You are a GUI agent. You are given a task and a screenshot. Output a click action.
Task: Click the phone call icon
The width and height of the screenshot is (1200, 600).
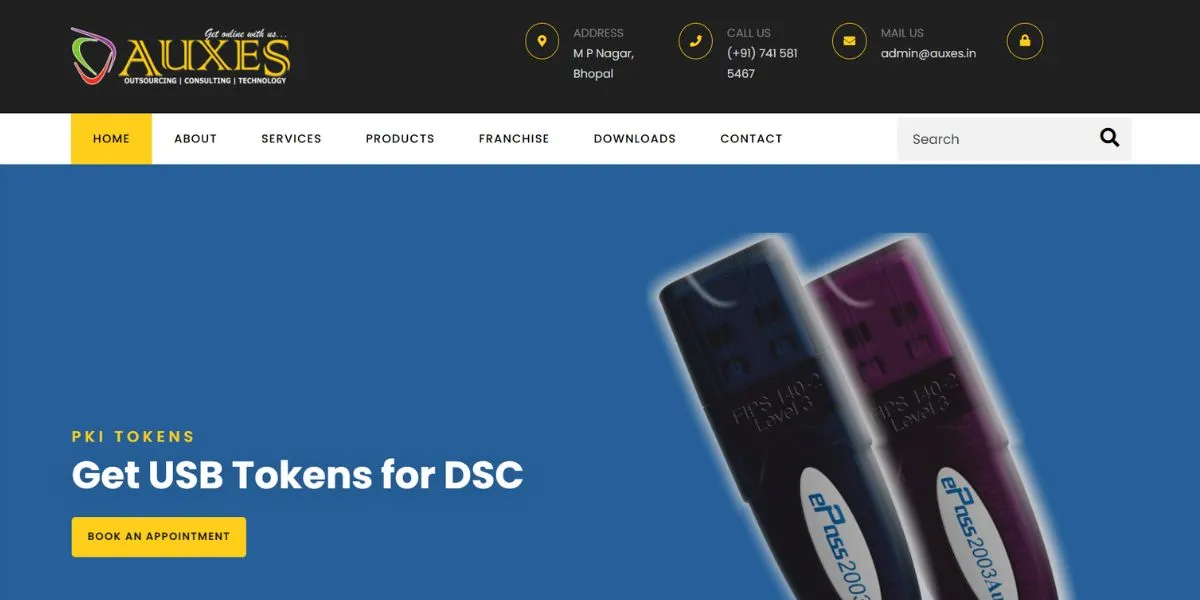pos(695,41)
